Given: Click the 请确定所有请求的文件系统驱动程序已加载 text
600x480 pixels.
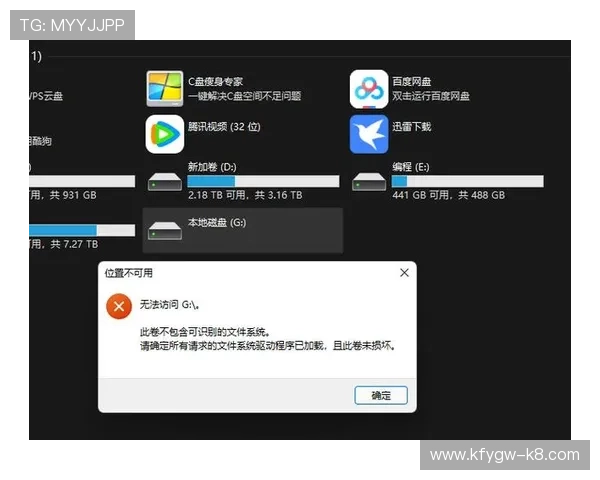Looking at the screenshot, I should click(x=232, y=346).
